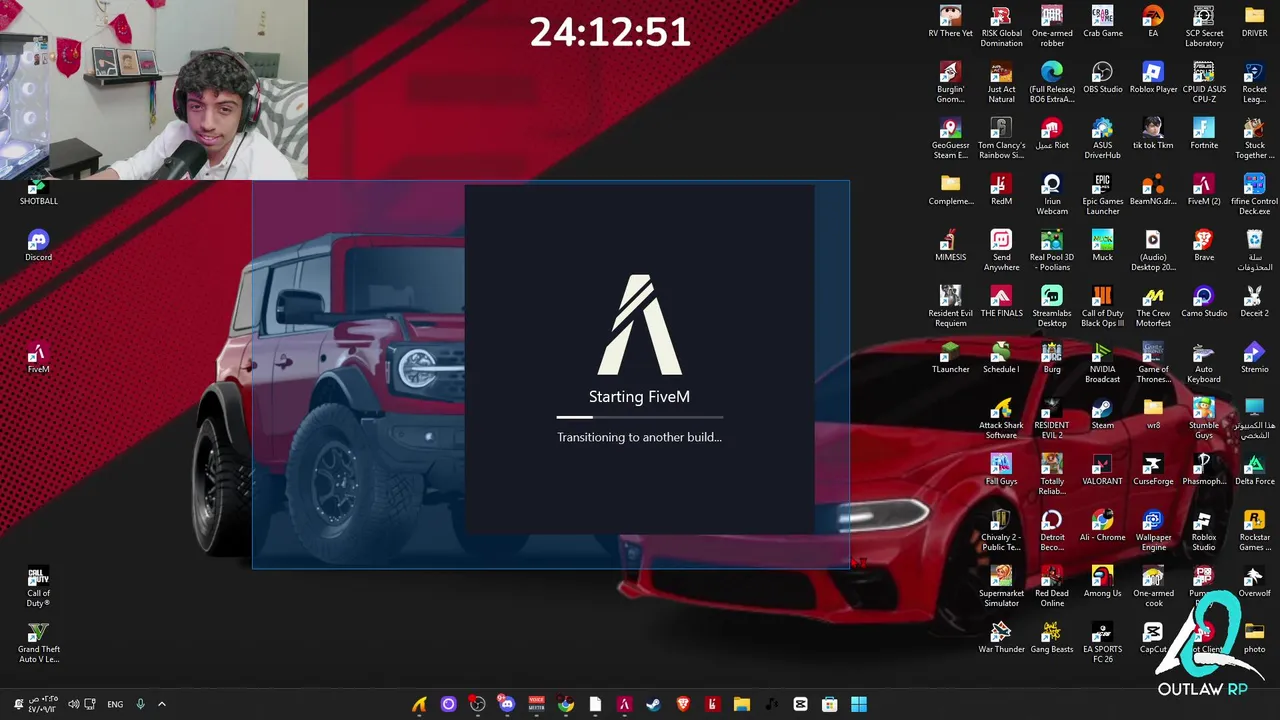Open CurseForge desktop icon
Screen dimensions: 1280x720
tap(1153, 470)
